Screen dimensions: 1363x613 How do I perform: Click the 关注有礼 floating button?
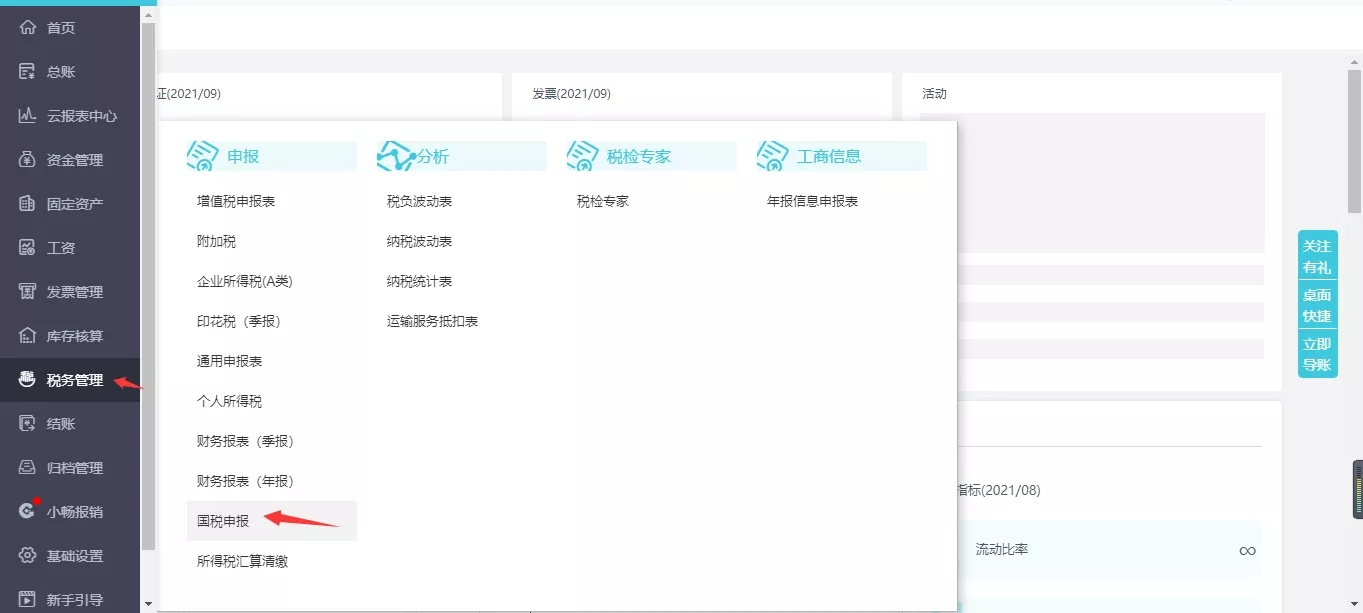pos(1317,256)
